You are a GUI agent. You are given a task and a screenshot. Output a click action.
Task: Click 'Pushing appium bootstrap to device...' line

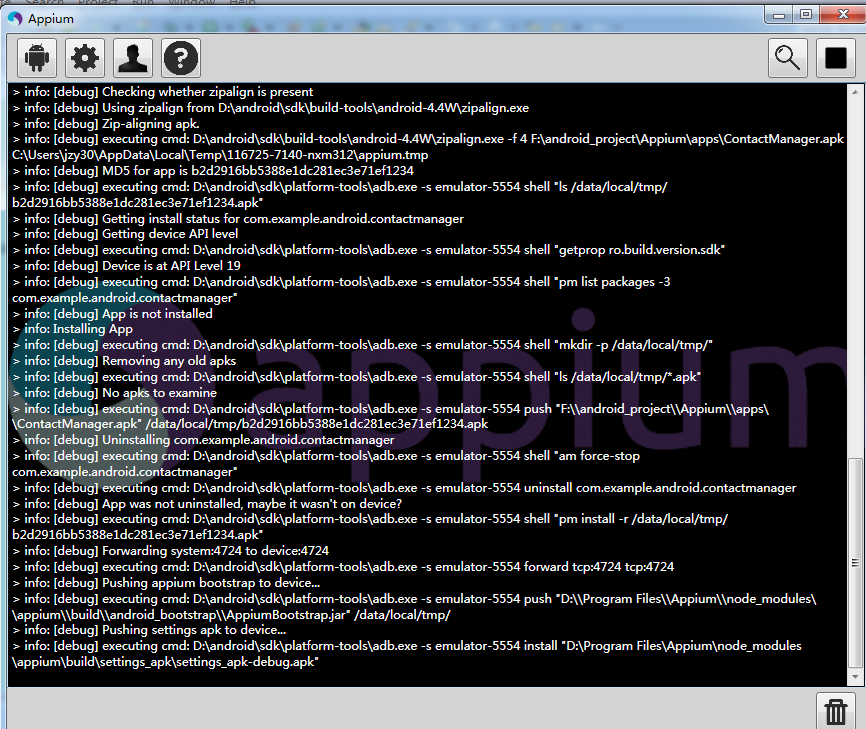166,583
